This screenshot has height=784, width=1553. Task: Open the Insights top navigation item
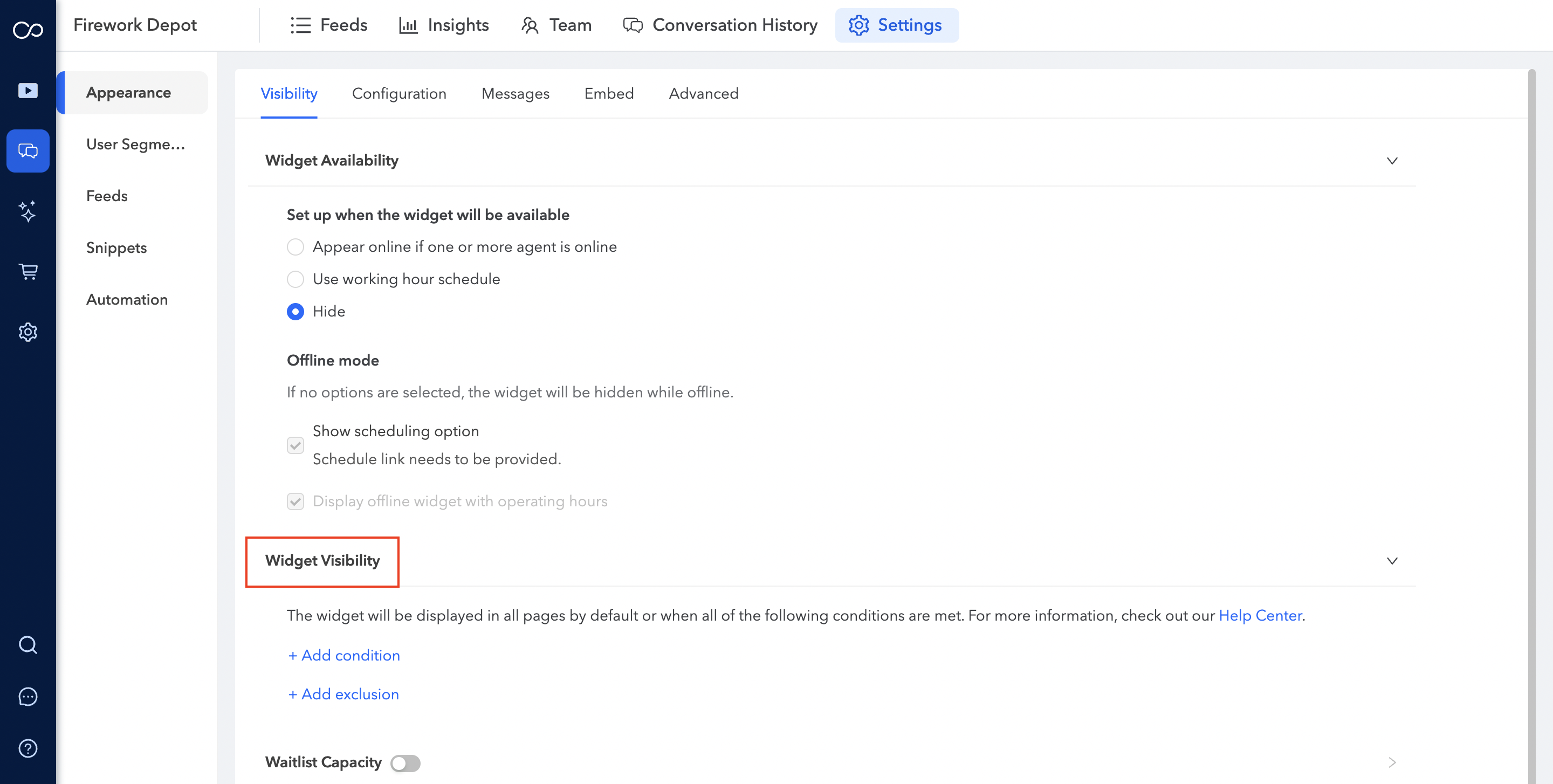[444, 25]
